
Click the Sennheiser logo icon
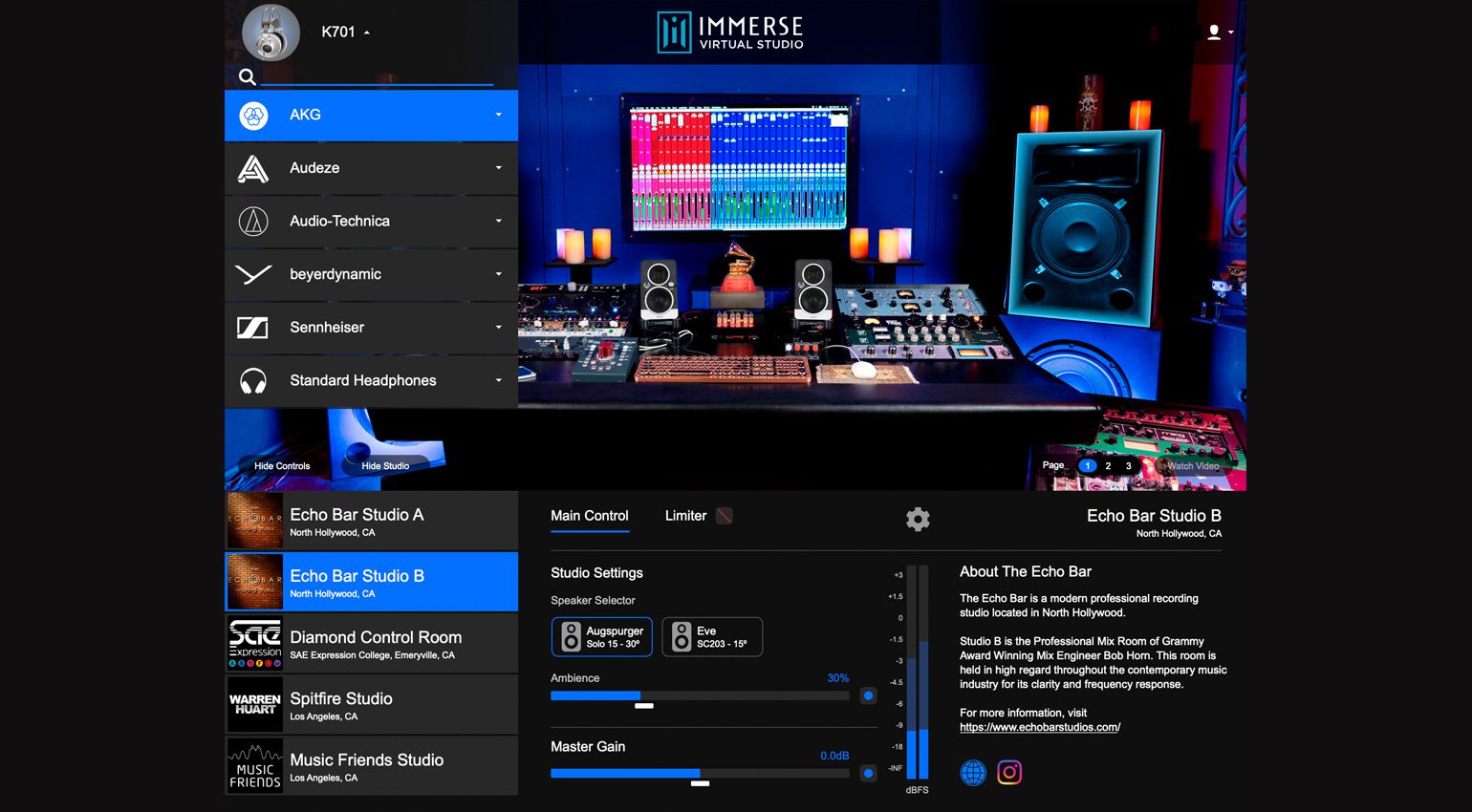click(x=253, y=328)
